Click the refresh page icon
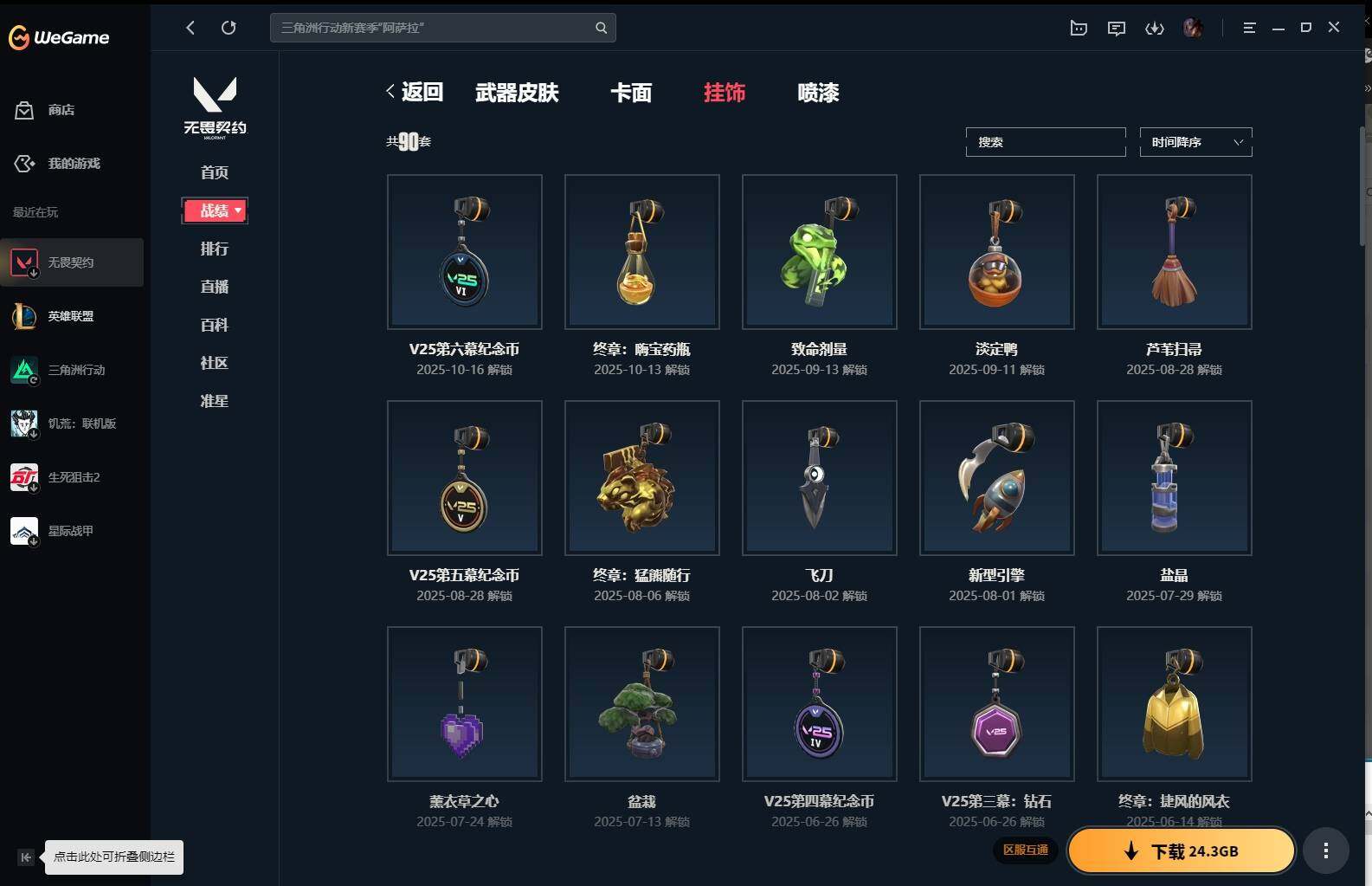 click(x=229, y=28)
